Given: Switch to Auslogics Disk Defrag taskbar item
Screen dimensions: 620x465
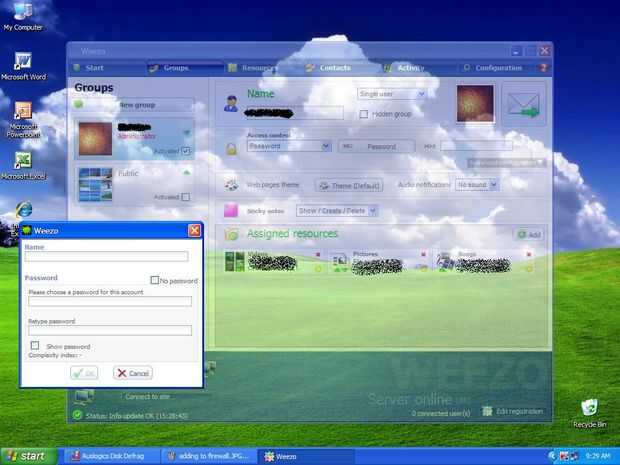Looking at the screenshot, I should click(x=110, y=456).
